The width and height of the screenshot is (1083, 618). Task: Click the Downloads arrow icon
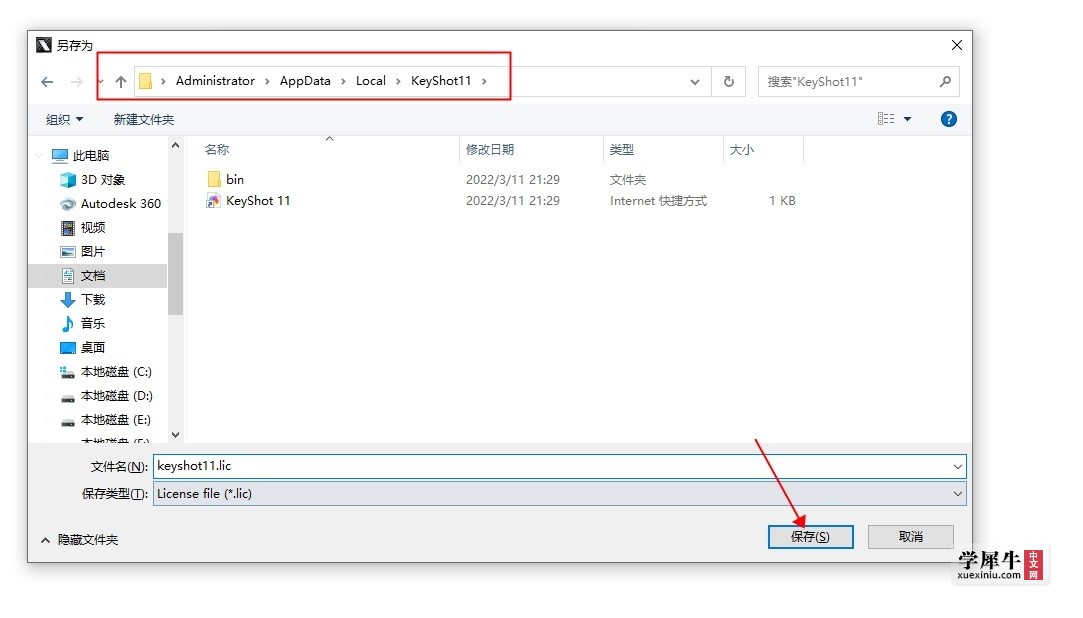tap(68, 300)
